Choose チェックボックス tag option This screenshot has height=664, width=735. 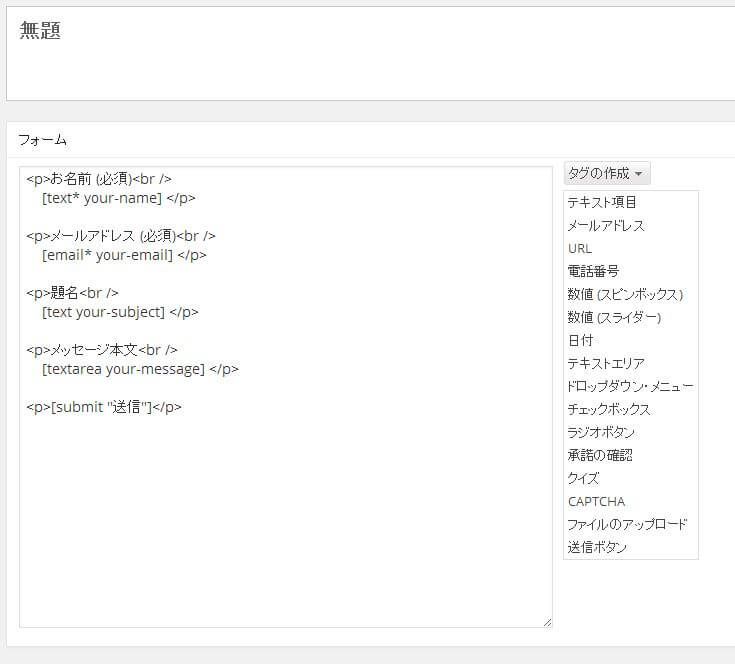[609, 409]
